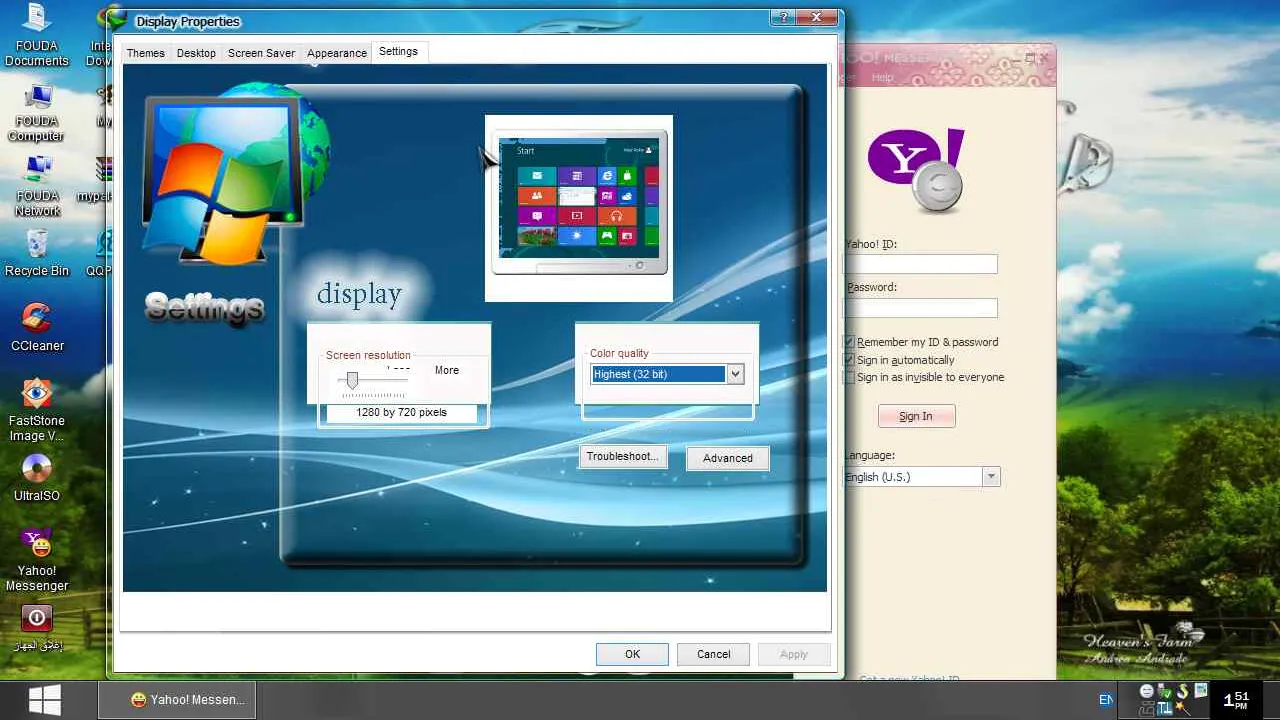
Task: Click the Windows 8 monitor preview image
Action: pos(579,207)
